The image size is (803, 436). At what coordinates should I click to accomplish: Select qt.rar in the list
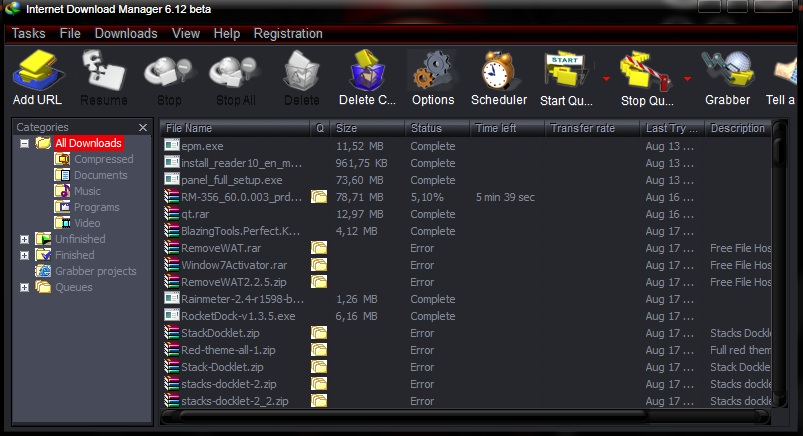195,214
